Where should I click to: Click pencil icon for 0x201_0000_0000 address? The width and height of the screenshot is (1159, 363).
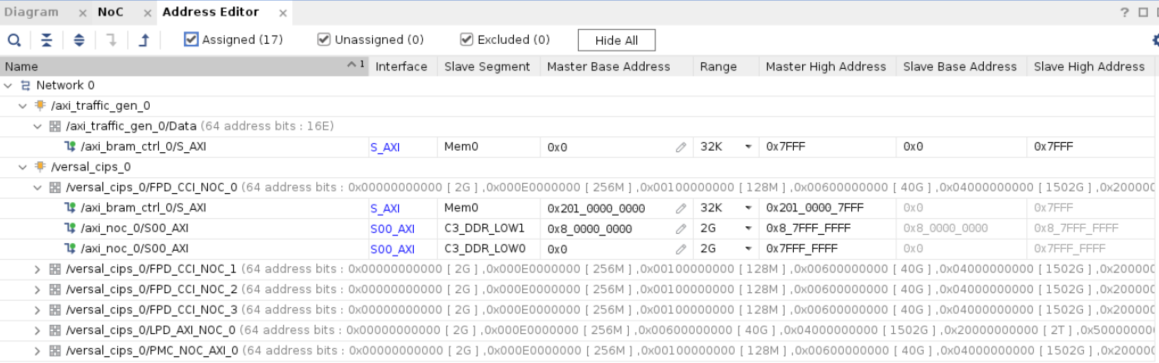click(681, 208)
